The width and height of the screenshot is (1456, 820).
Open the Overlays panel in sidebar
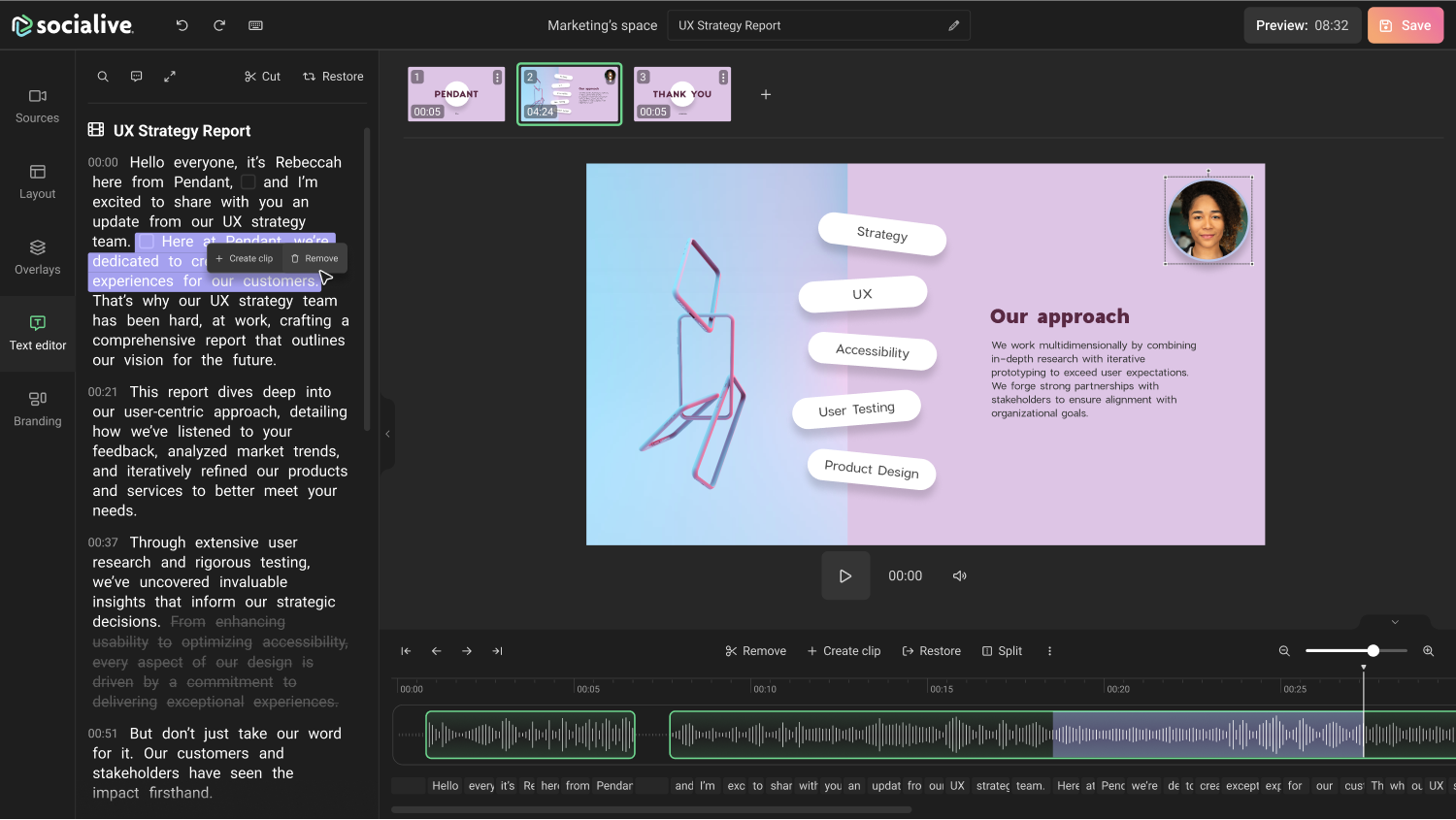click(38, 257)
